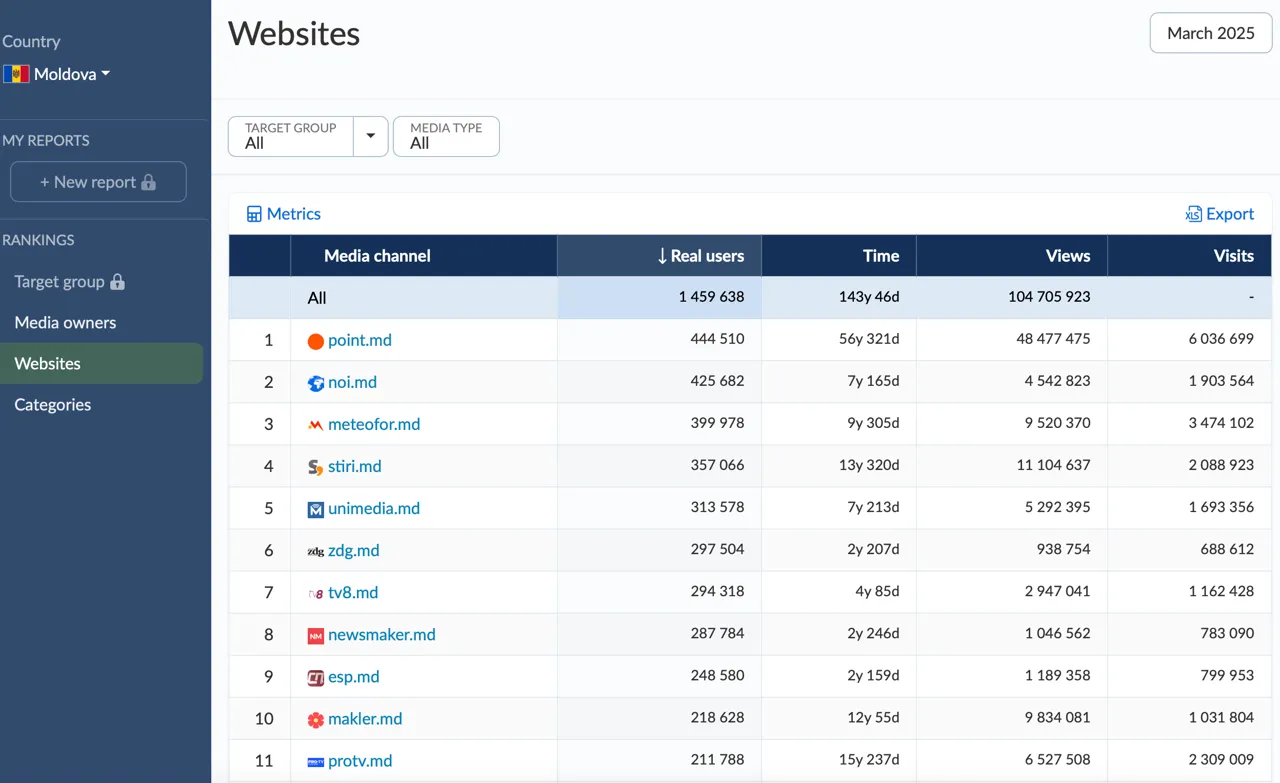Open Target group rankings

(x=69, y=282)
